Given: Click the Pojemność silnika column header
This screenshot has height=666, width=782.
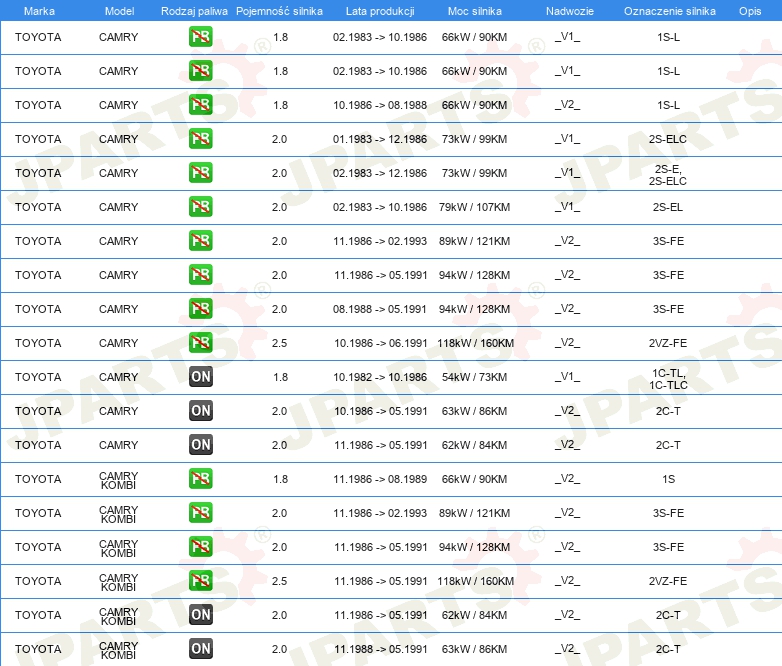Looking at the screenshot, I should pyautogui.click(x=279, y=11).
